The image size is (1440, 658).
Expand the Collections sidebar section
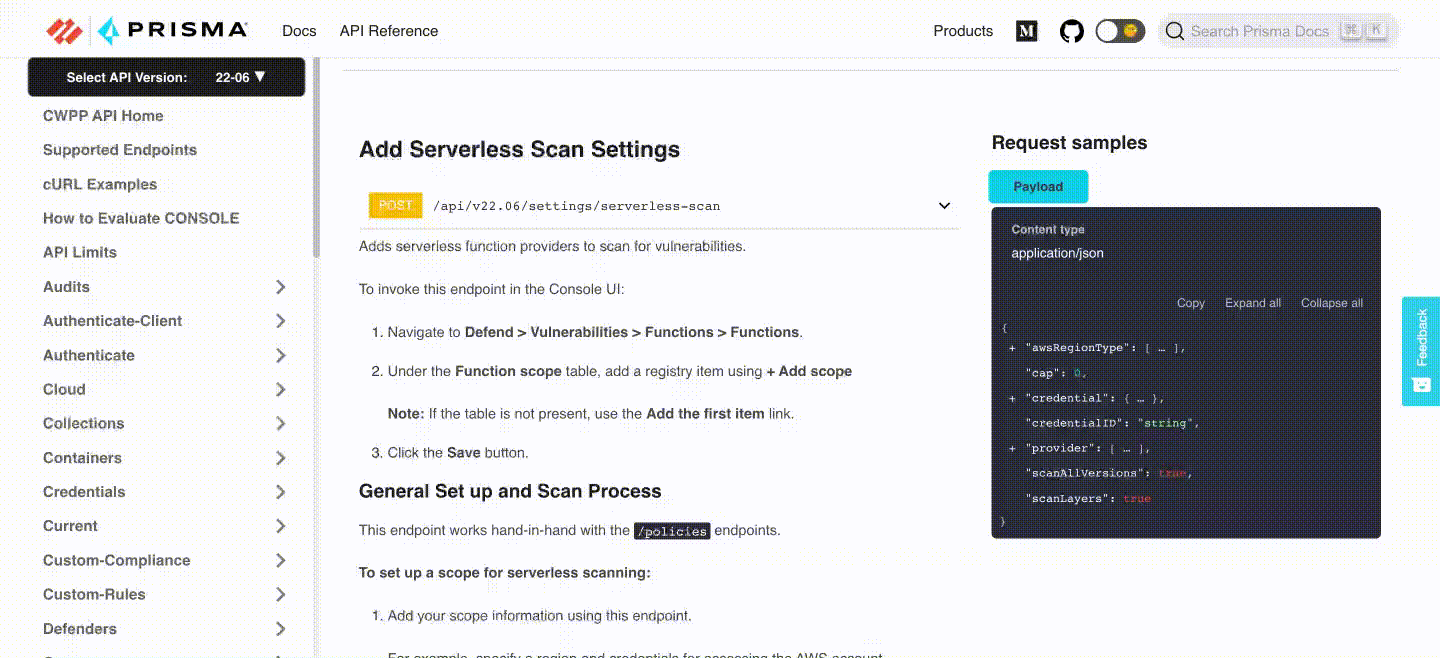166,423
